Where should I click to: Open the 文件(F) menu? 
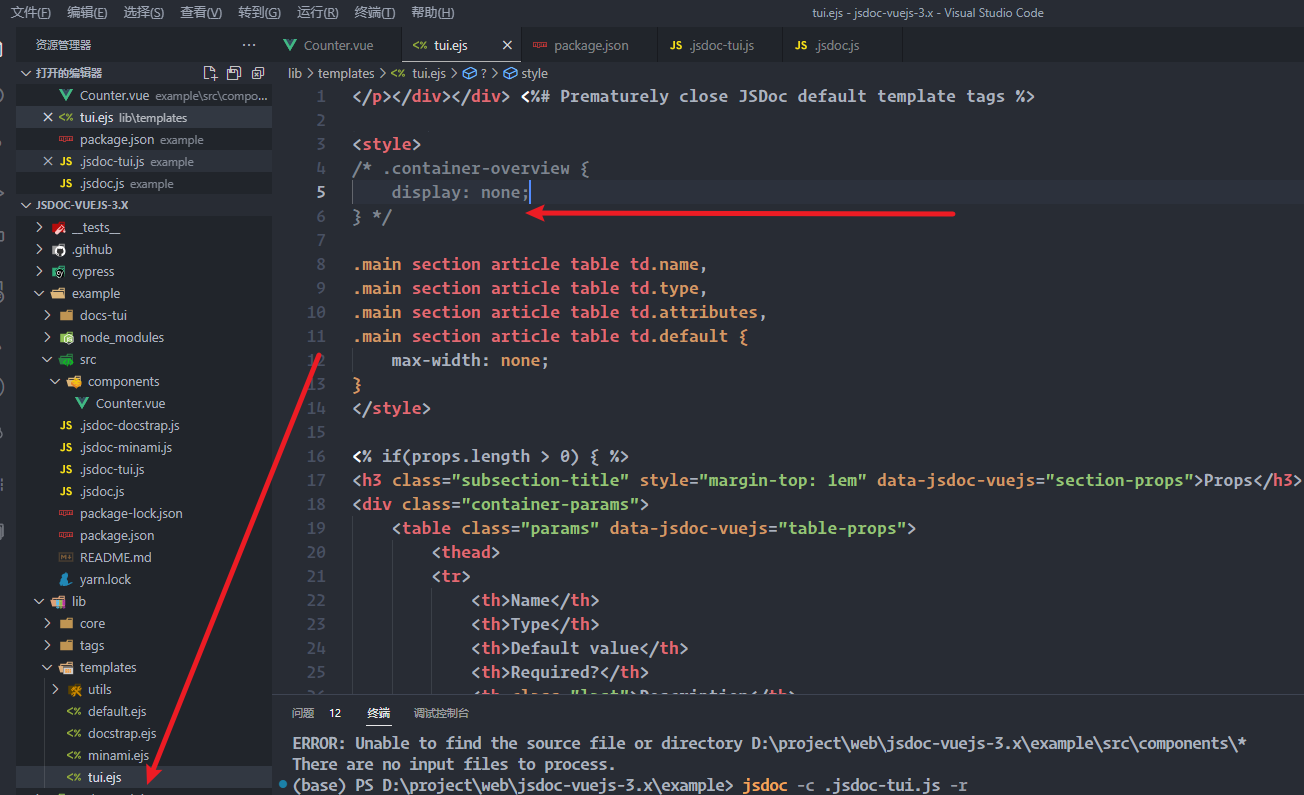click(31, 13)
